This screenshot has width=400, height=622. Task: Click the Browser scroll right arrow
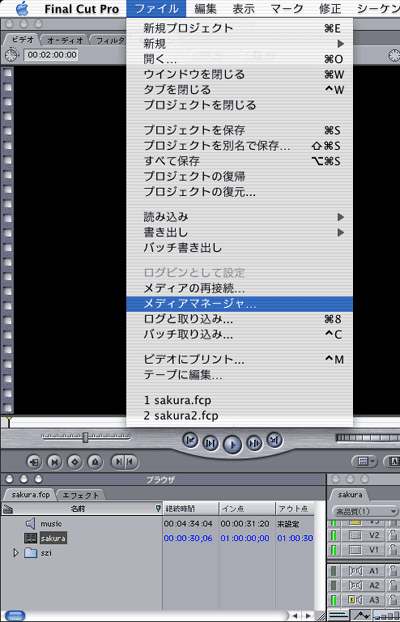[308, 616]
